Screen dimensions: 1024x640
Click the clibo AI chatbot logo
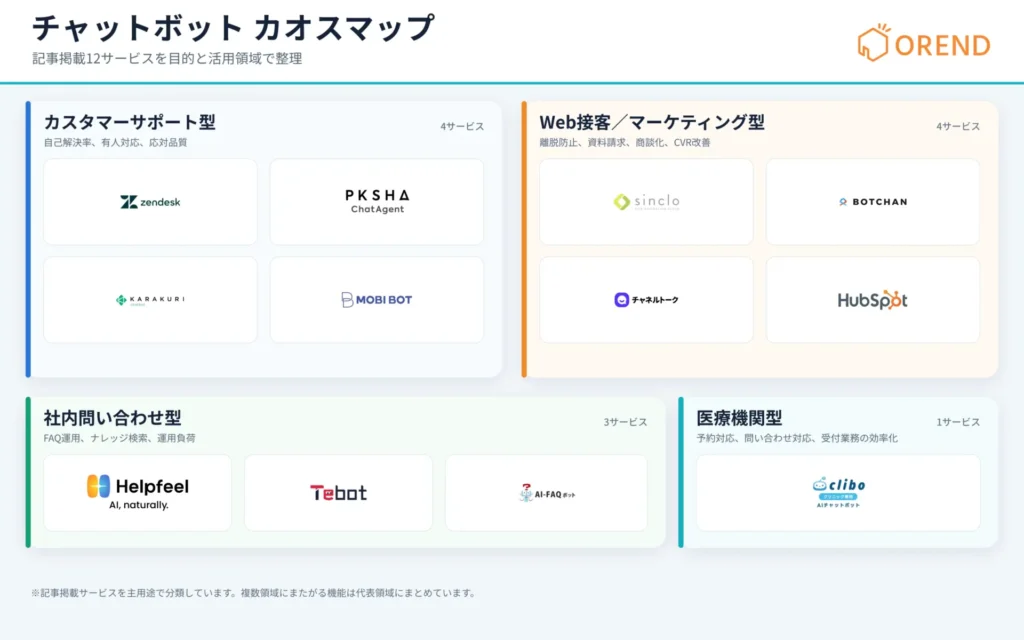click(x=838, y=493)
